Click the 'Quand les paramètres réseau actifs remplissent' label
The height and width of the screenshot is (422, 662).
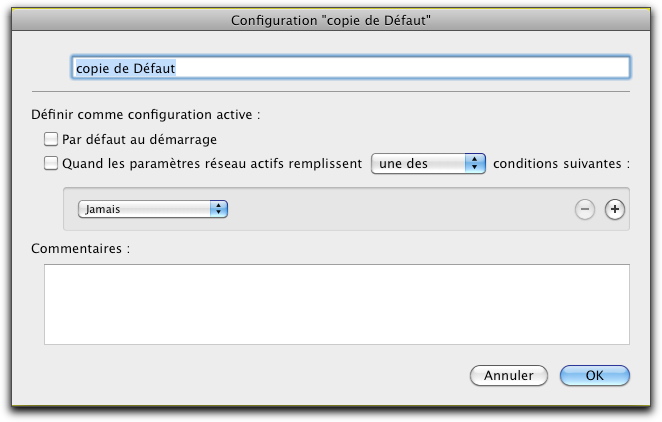click(x=212, y=164)
